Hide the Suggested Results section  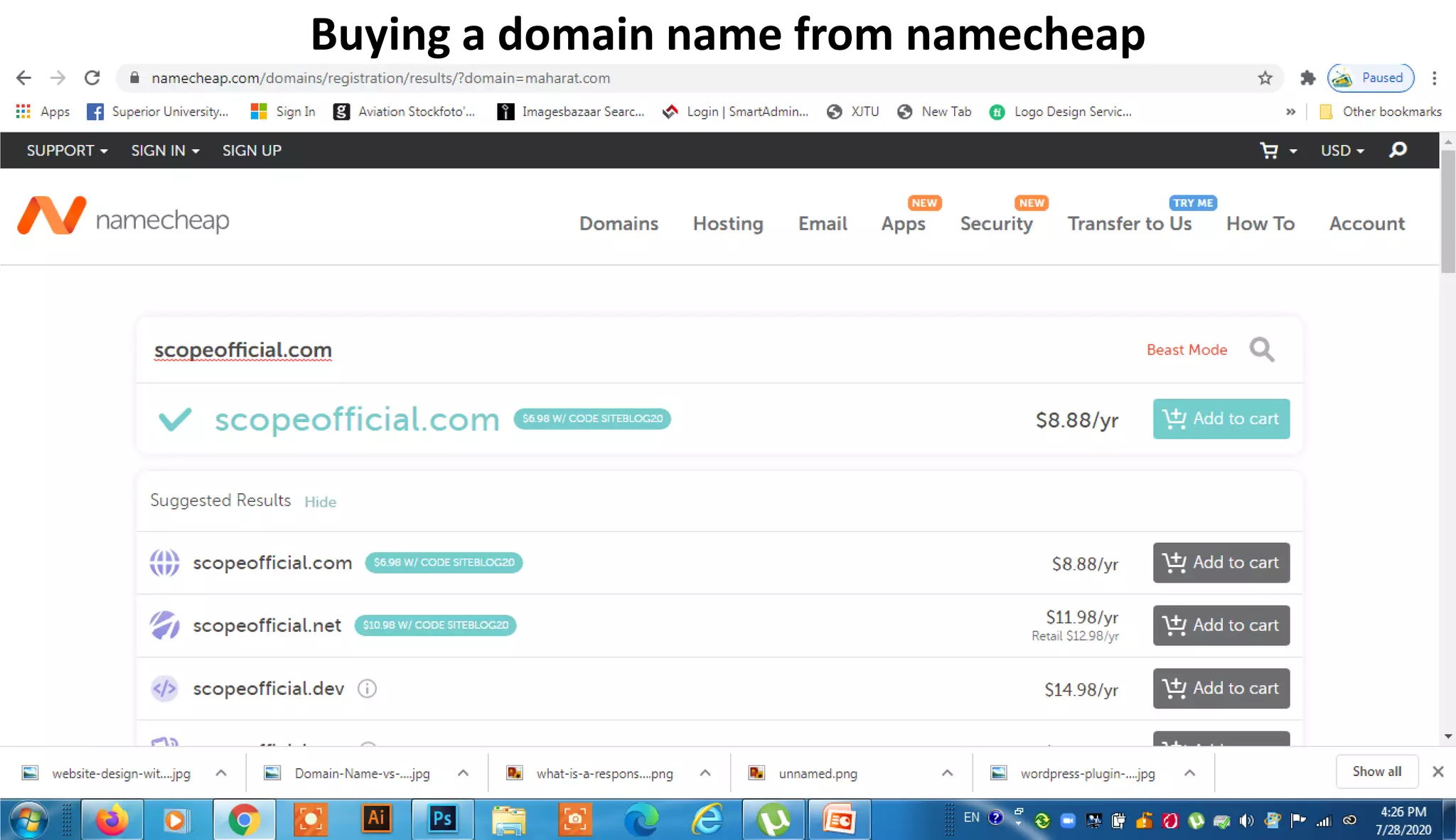[x=320, y=502]
